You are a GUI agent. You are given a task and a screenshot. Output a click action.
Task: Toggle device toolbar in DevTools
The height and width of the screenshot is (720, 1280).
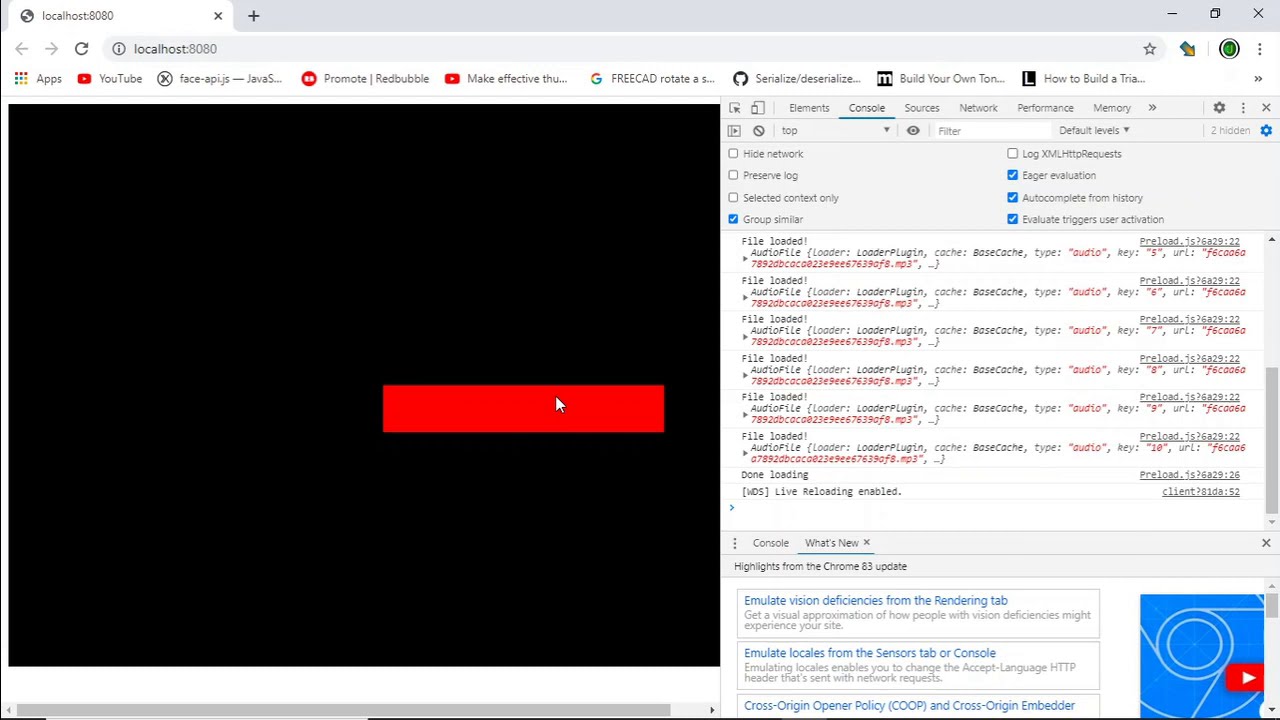tap(758, 108)
